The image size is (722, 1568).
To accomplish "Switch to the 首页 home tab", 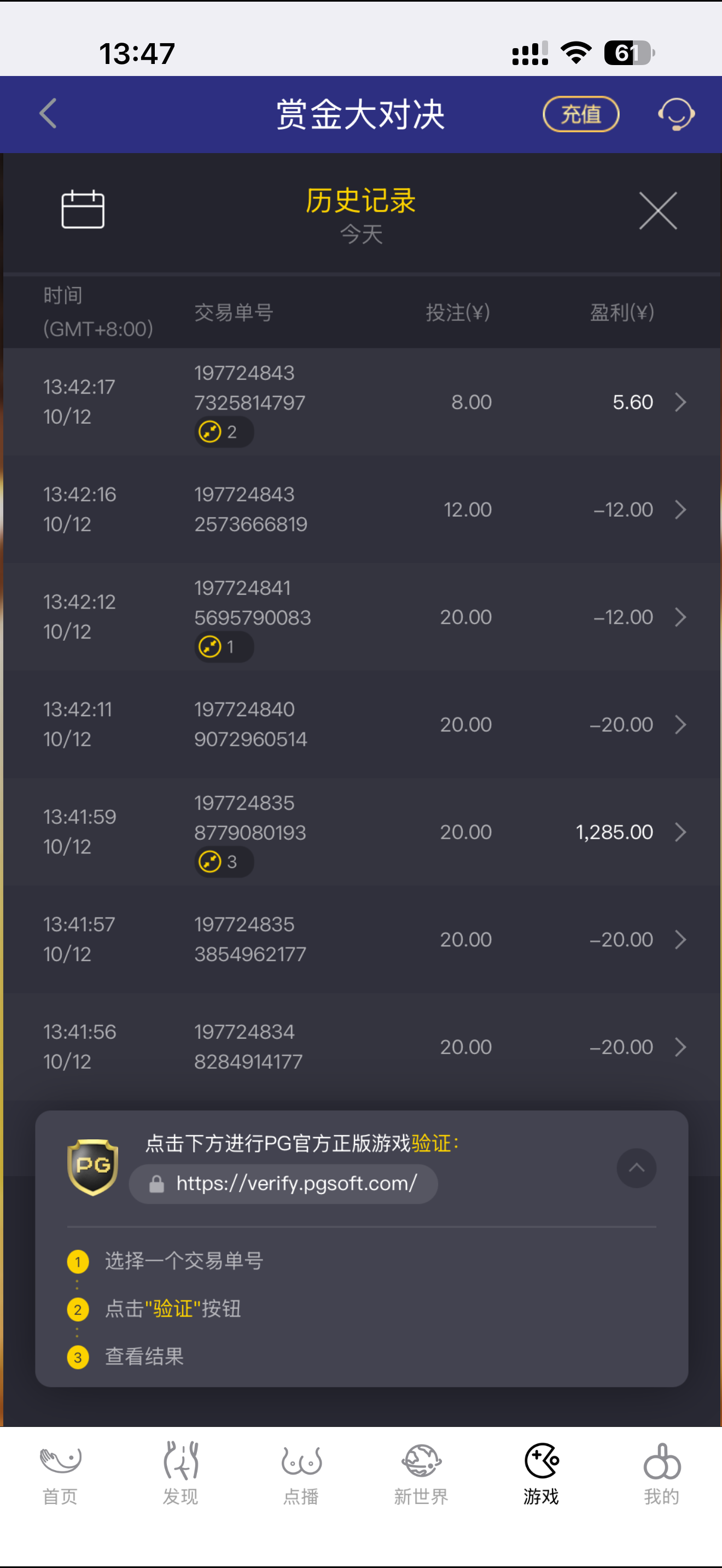I will 60,1473.
